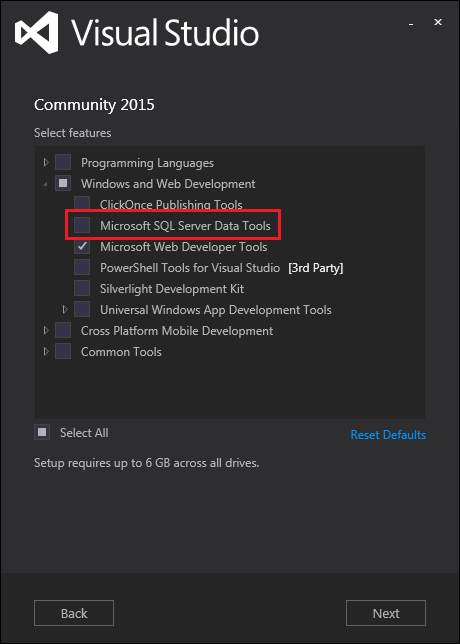Click the Select features caption
This screenshot has height=644, width=460.
click(73, 133)
